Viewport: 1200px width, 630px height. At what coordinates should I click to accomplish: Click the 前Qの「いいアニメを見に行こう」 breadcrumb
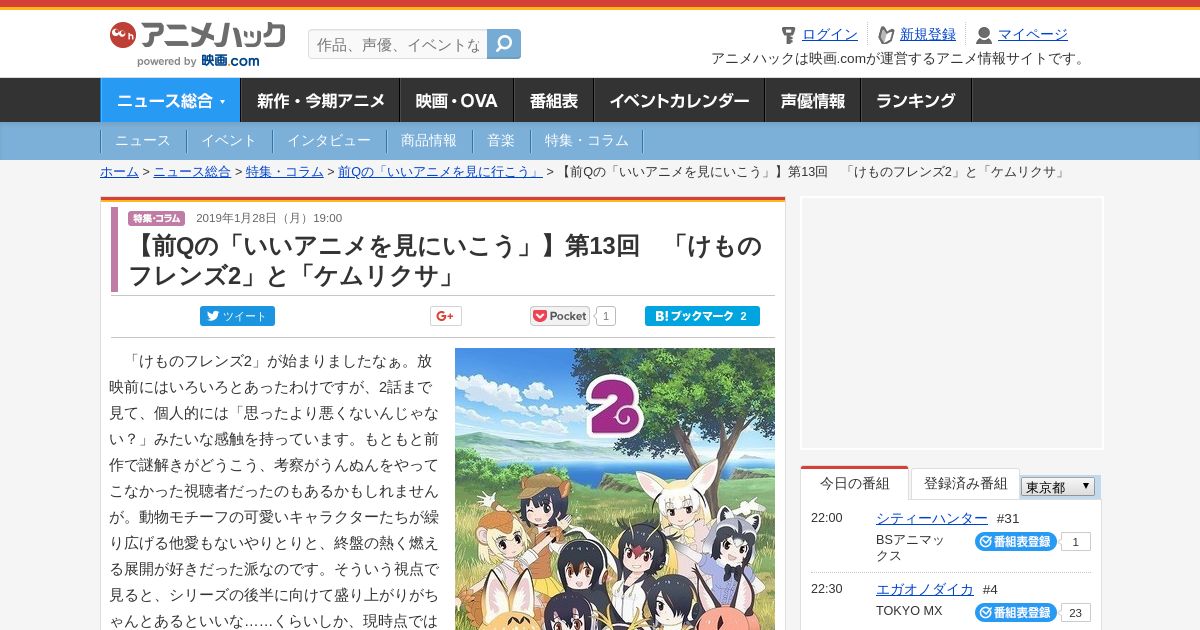point(440,172)
